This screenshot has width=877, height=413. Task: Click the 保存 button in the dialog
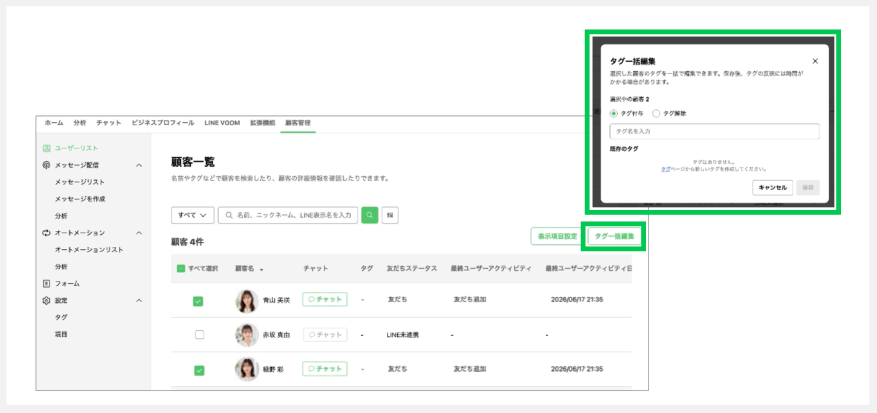click(x=808, y=187)
